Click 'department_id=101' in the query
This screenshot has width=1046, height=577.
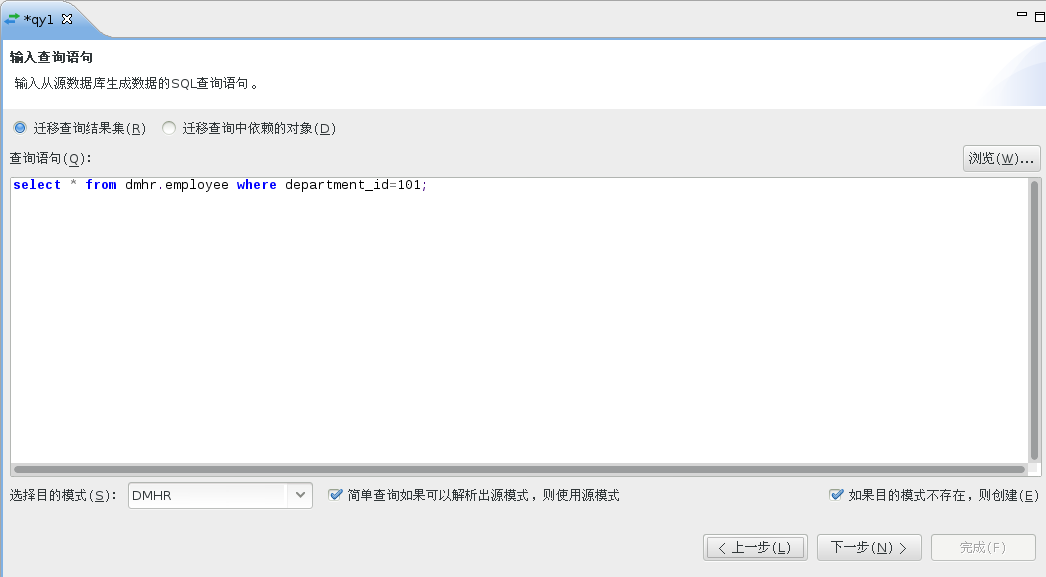[x=353, y=185]
